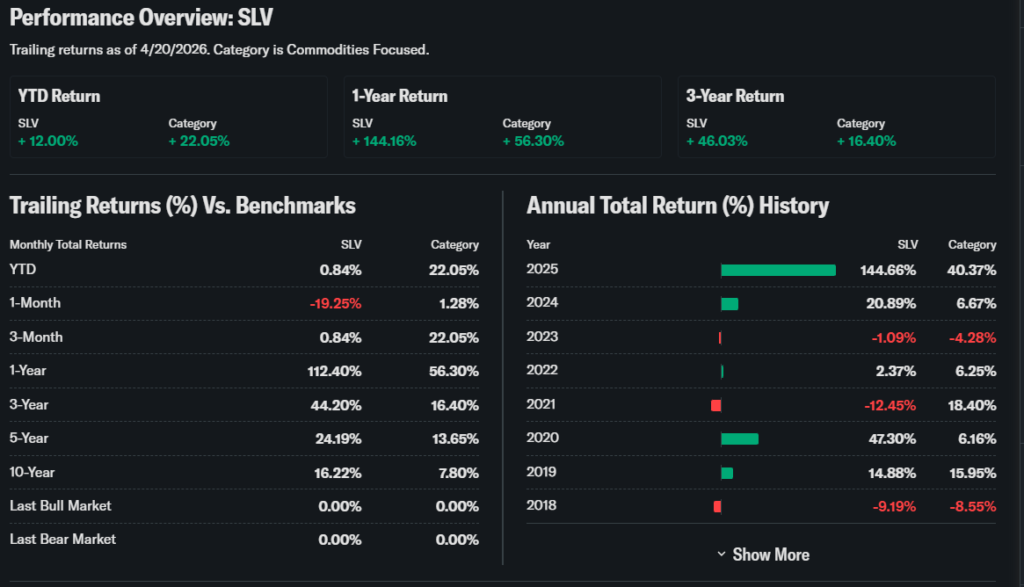Click the green 2024 annual return bar
This screenshot has width=1024, height=587.
(729, 304)
